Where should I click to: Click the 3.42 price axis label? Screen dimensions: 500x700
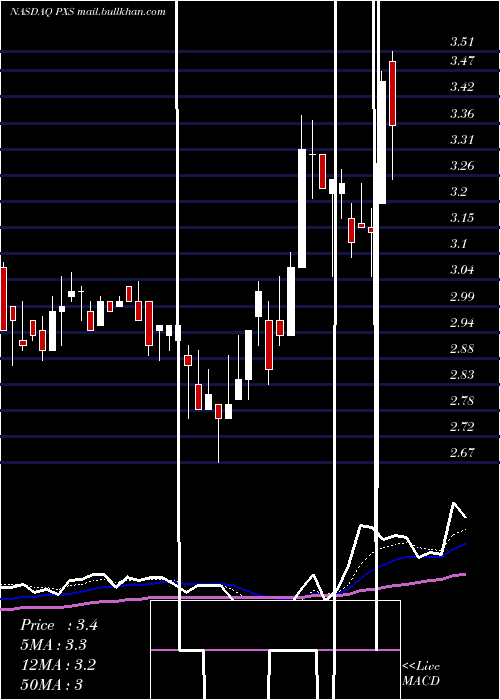462,87
